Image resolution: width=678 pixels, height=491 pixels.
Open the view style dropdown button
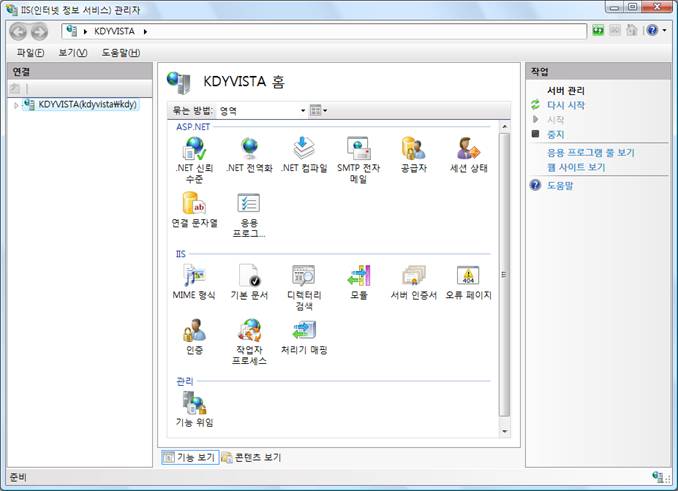[x=318, y=110]
